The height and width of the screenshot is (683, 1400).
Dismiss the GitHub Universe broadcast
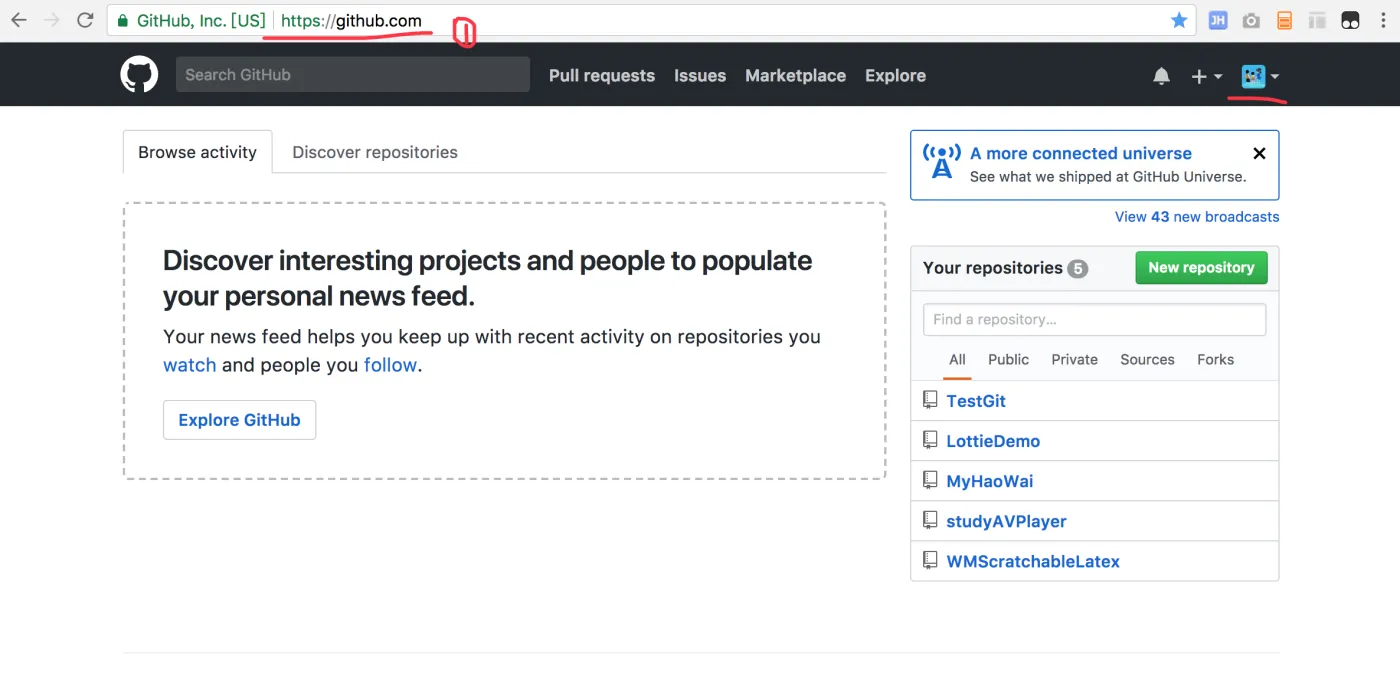click(1259, 153)
